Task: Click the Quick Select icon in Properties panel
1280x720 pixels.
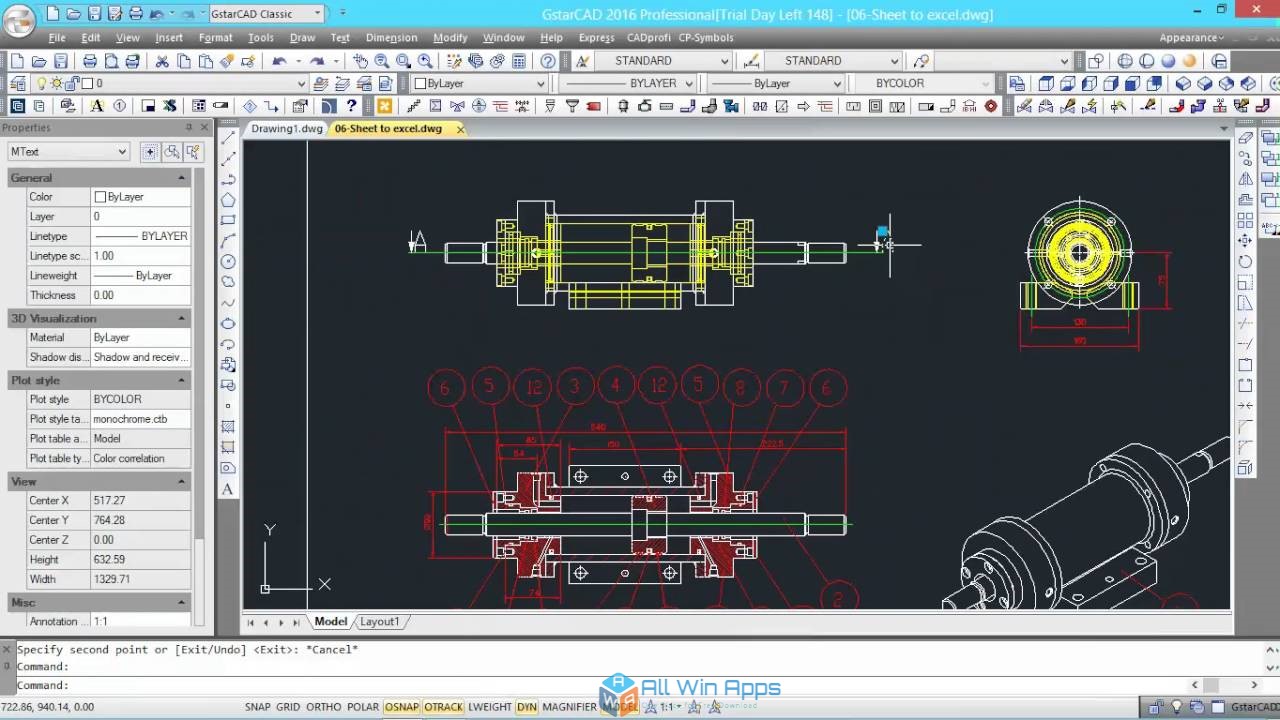Action: 193,152
